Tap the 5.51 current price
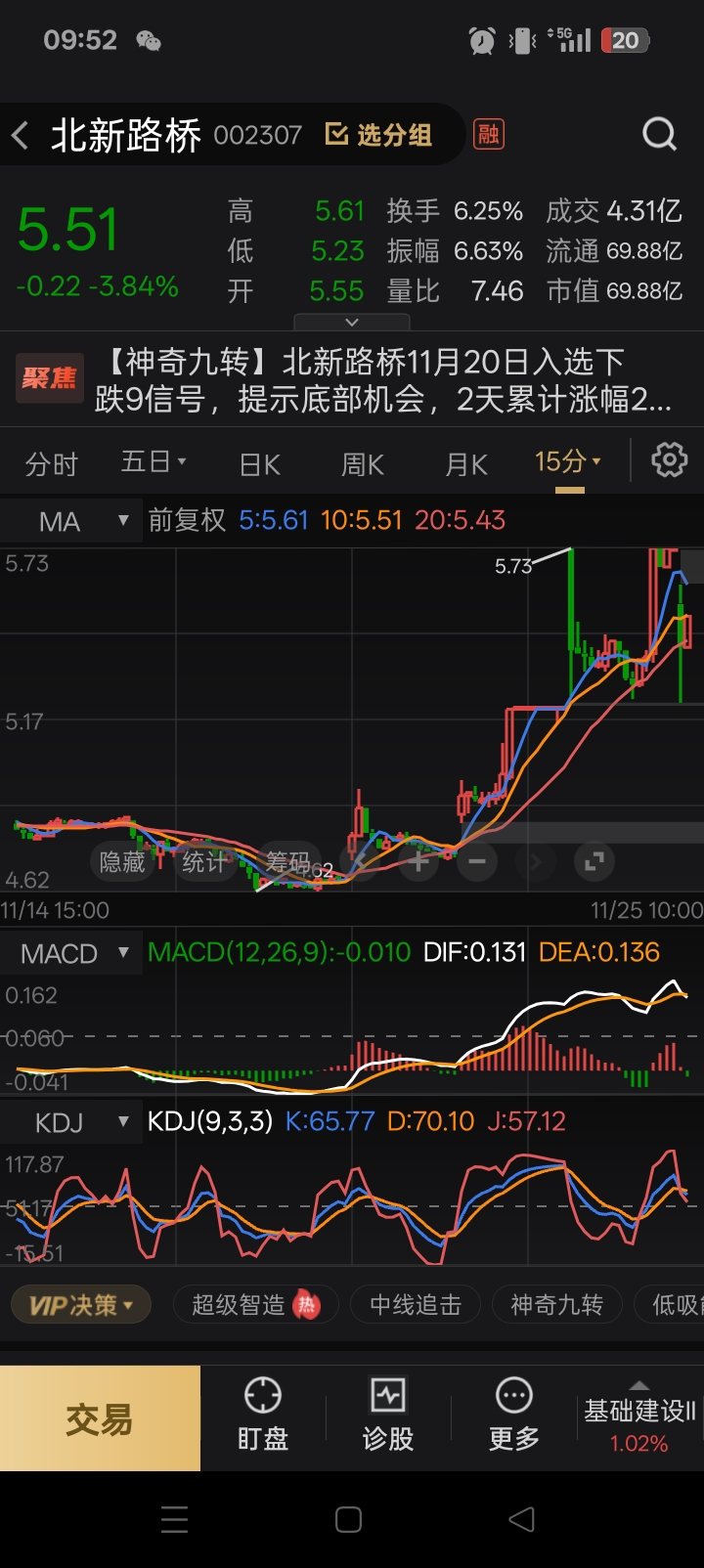 [67, 230]
